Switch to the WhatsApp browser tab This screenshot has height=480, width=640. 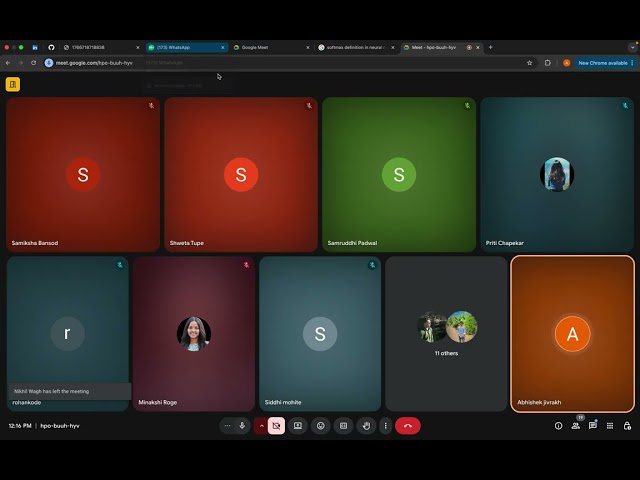point(185,47)
